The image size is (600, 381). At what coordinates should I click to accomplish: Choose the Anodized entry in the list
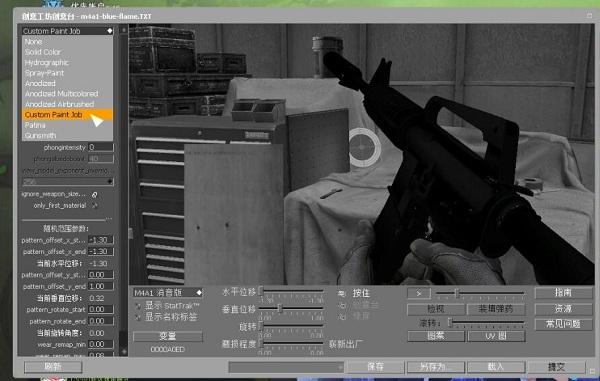pyautogui.click(x=67, y=83)
